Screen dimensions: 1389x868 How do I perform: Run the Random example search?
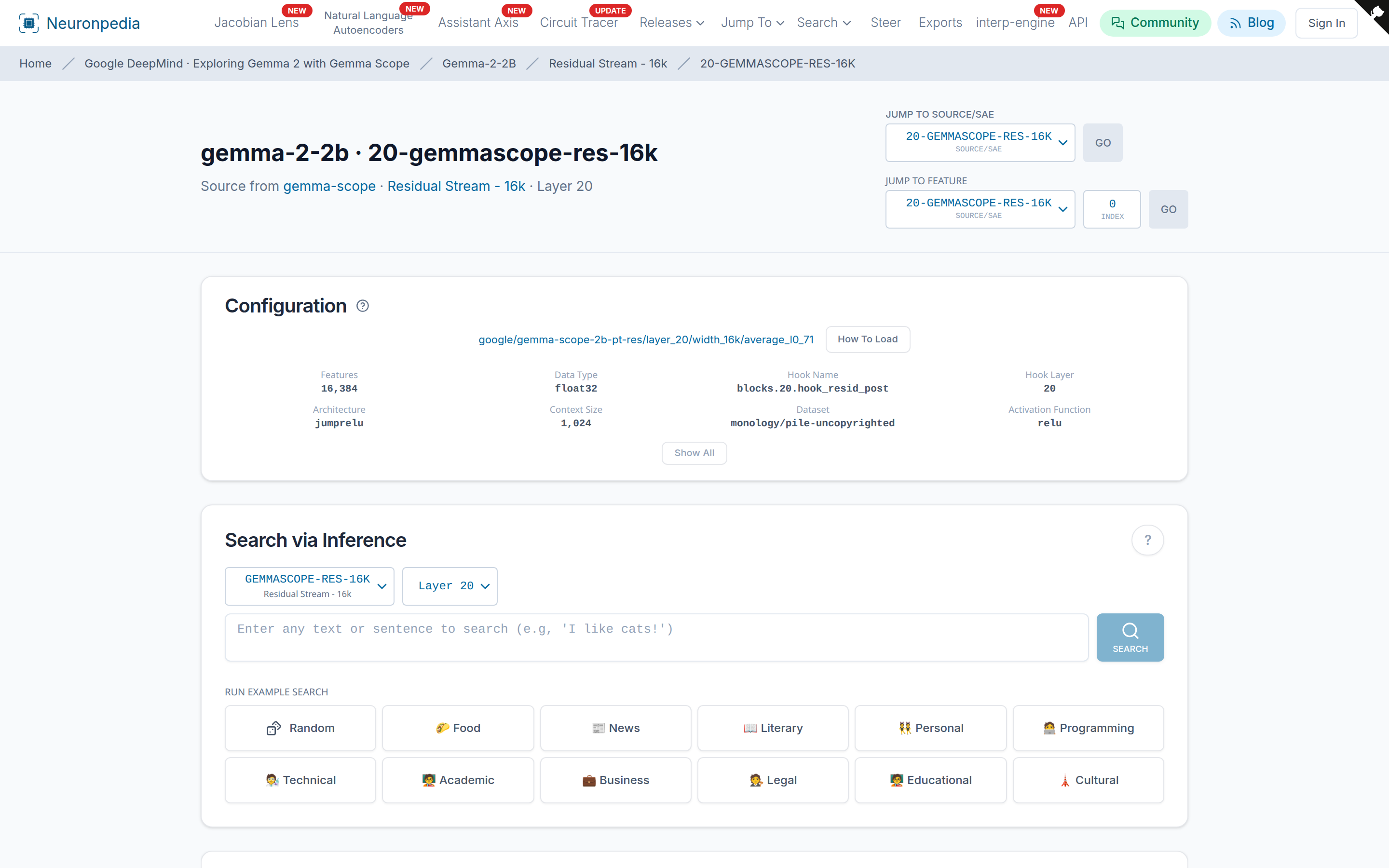click(x=300, y=728)
